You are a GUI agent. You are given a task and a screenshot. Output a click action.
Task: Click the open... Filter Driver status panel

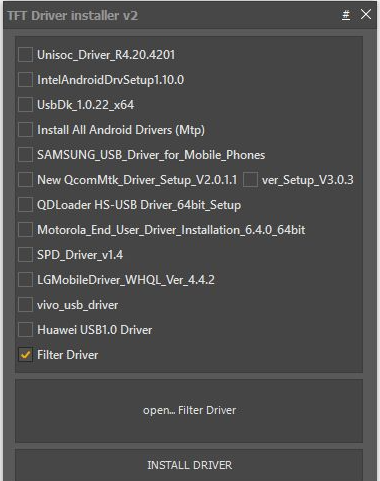(x=189, y=410)
